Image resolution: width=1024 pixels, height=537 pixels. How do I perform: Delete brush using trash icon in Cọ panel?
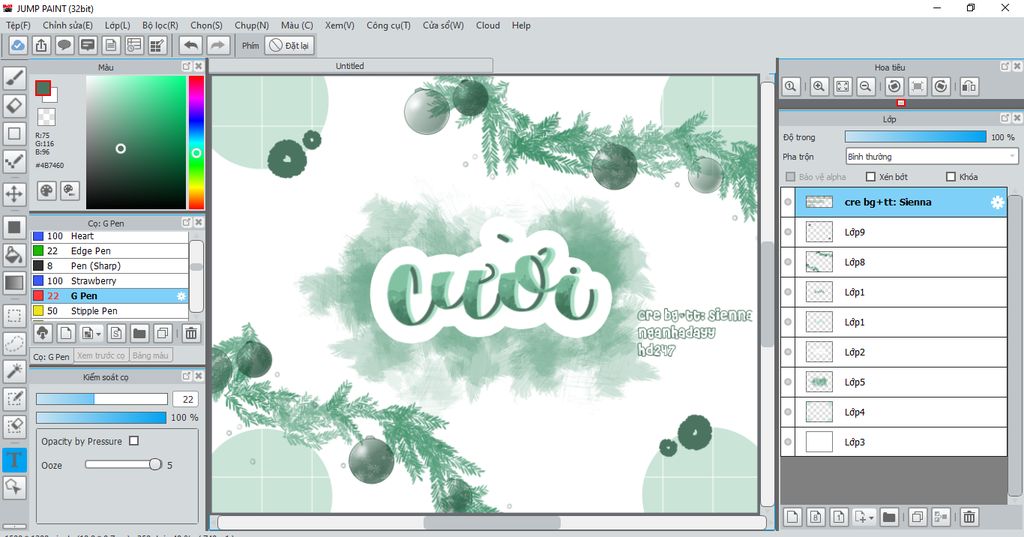(x=191, y=333)
